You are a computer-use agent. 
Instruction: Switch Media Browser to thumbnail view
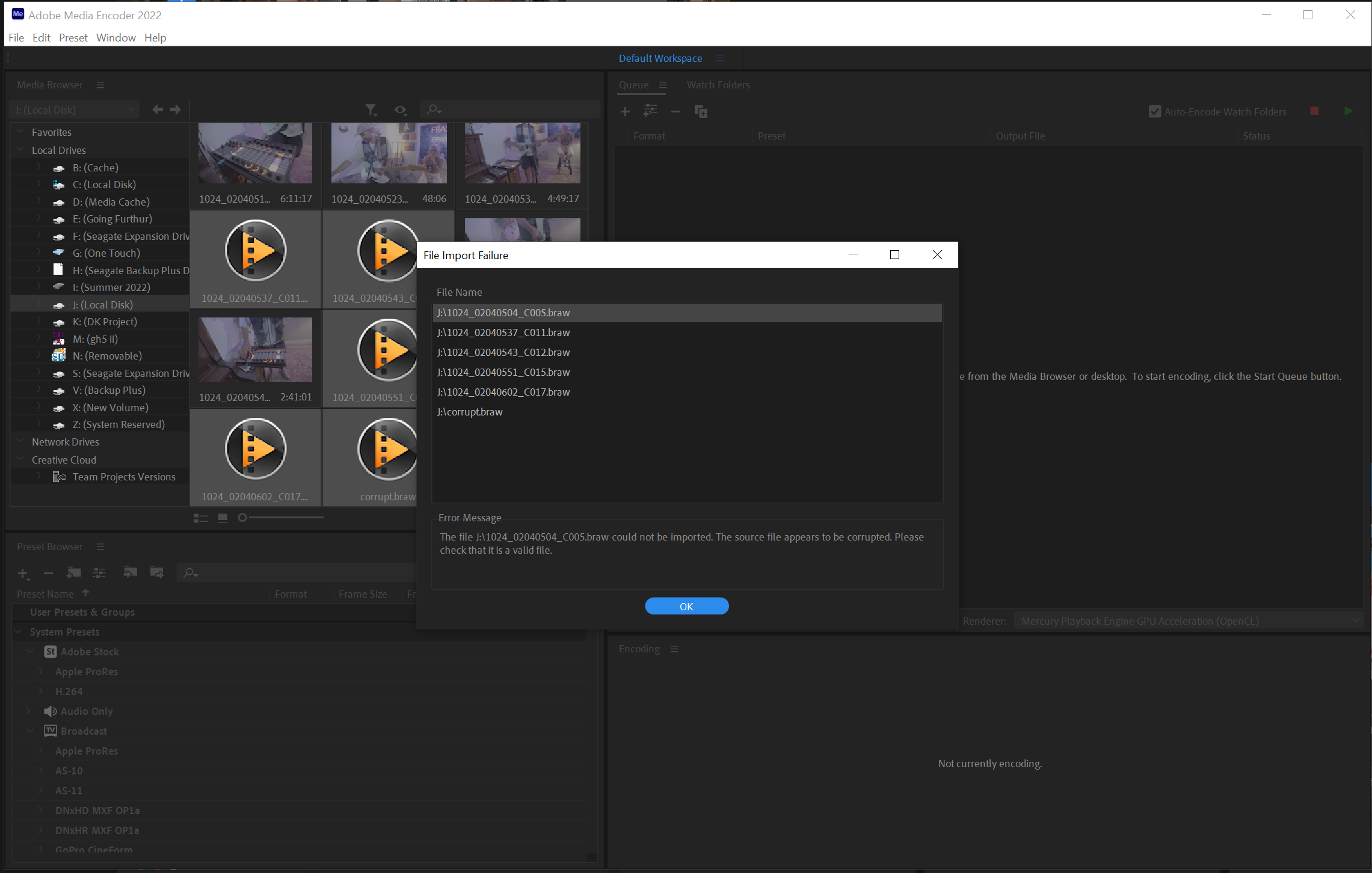[x=223, y=518]
